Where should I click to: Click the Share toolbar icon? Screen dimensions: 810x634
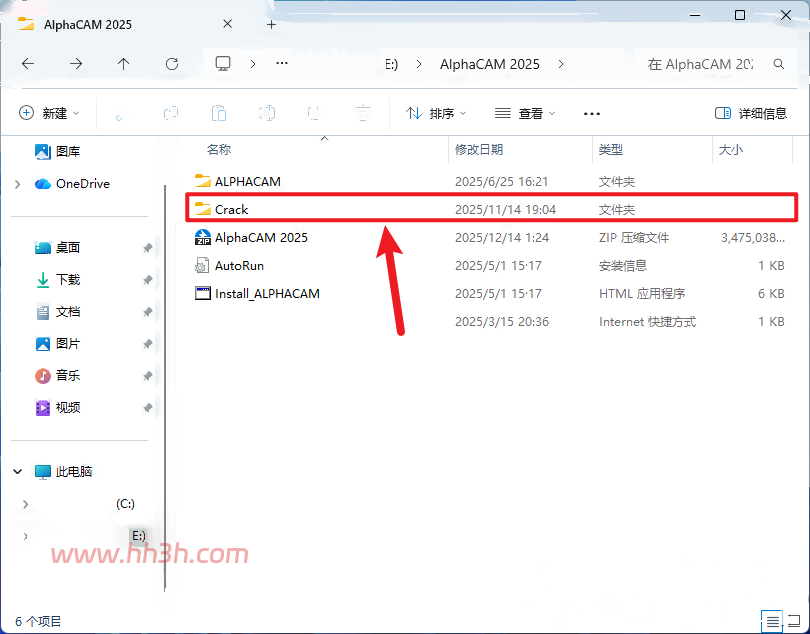pos(314,113)
